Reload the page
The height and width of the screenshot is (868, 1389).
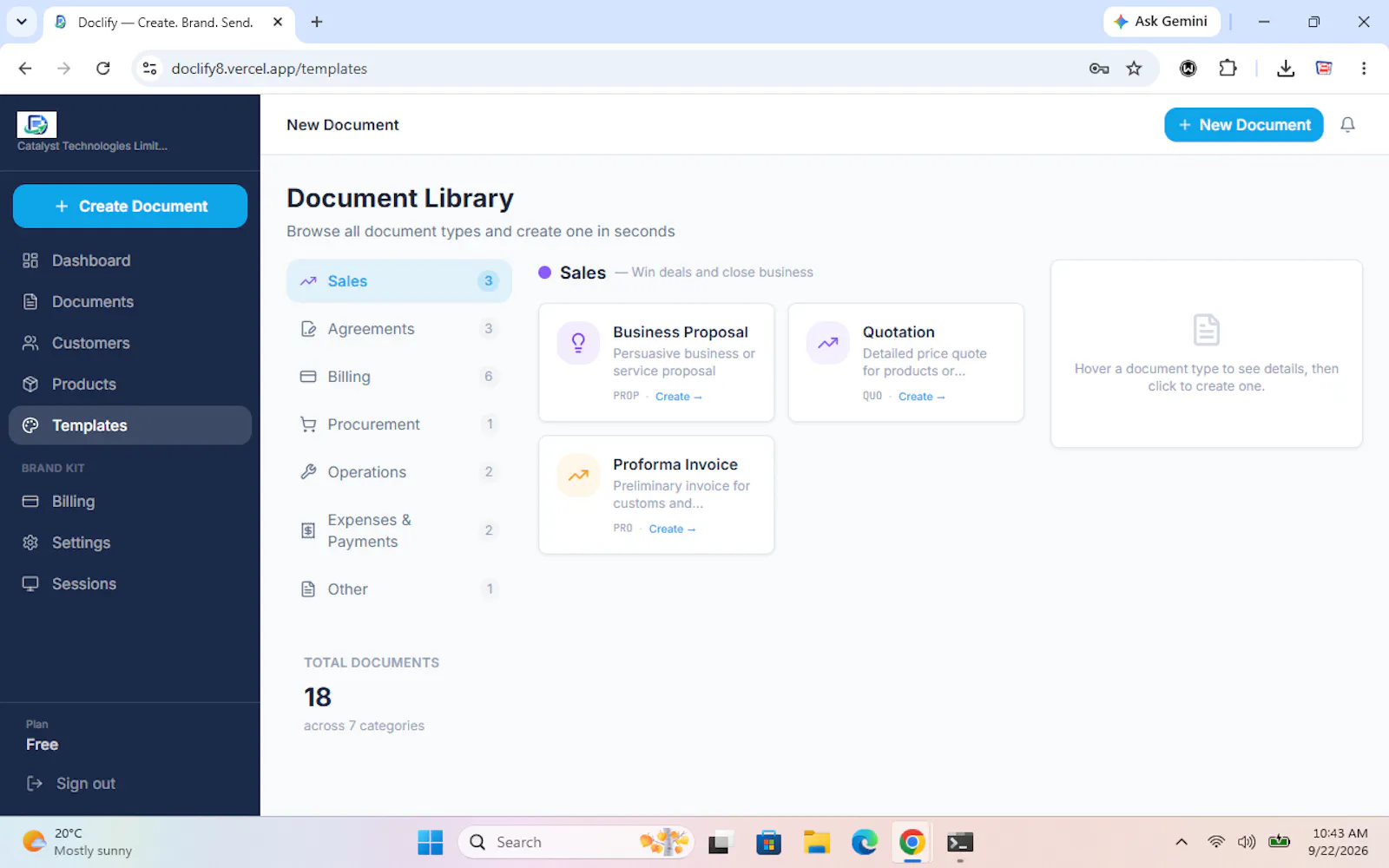click(103, 69)
